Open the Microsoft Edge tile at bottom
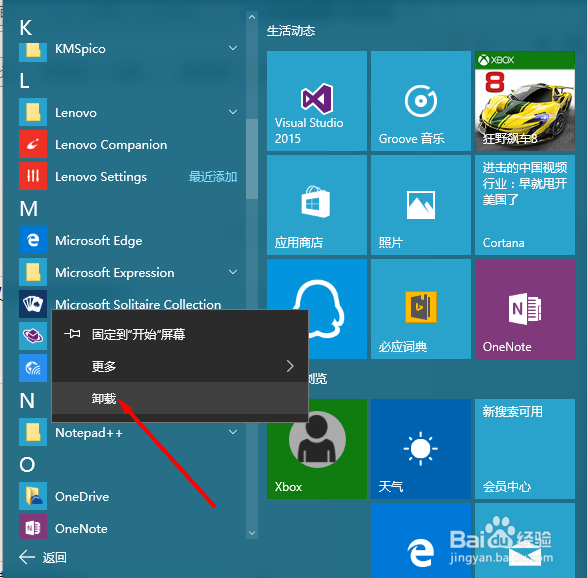Screen dimensions: 587x578 pyautogui.click(x=421, y=540)
